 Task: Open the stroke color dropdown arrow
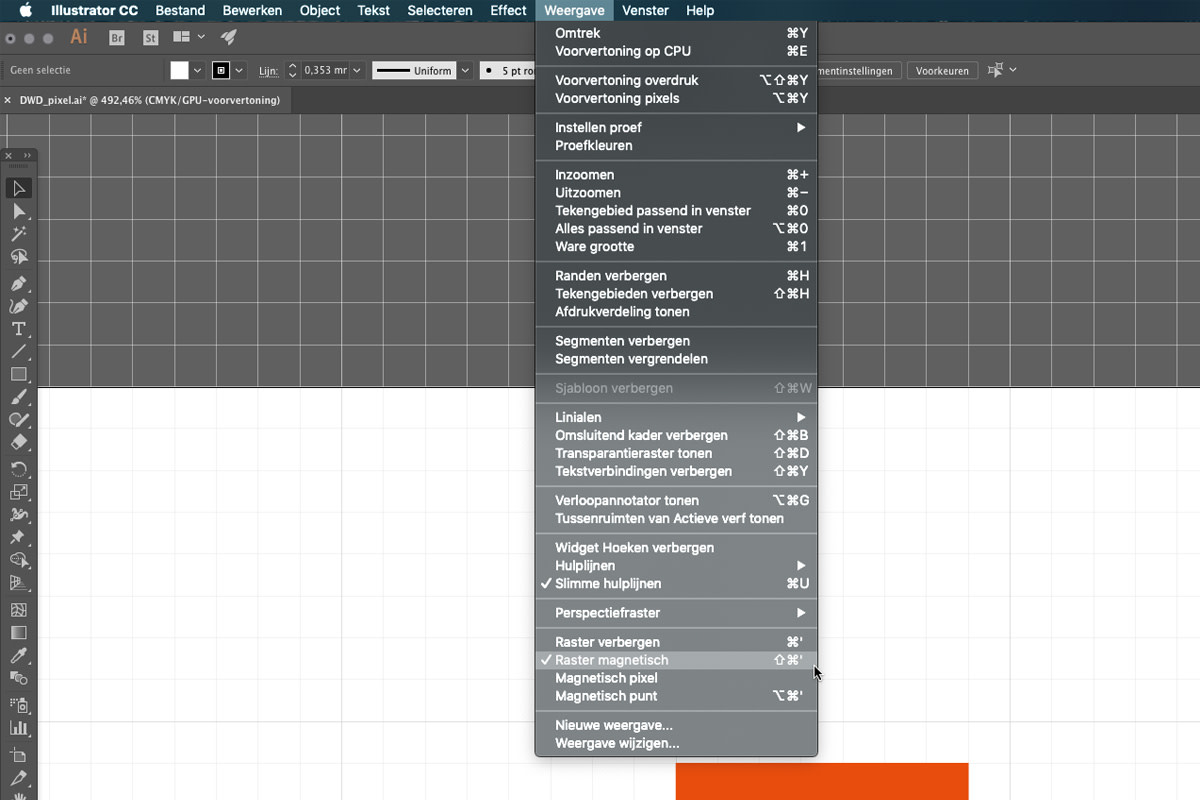[x=239, y=71]
